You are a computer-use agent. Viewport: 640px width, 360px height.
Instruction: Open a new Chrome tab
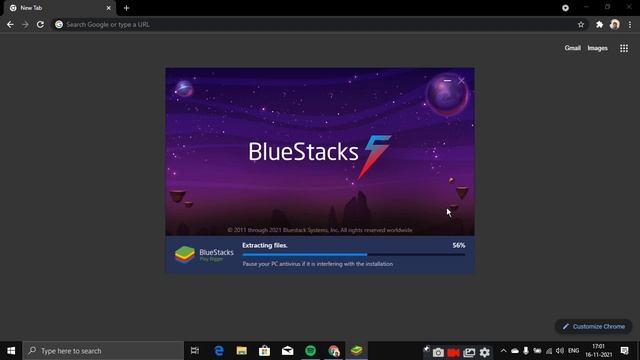click(x=126, y=8)
